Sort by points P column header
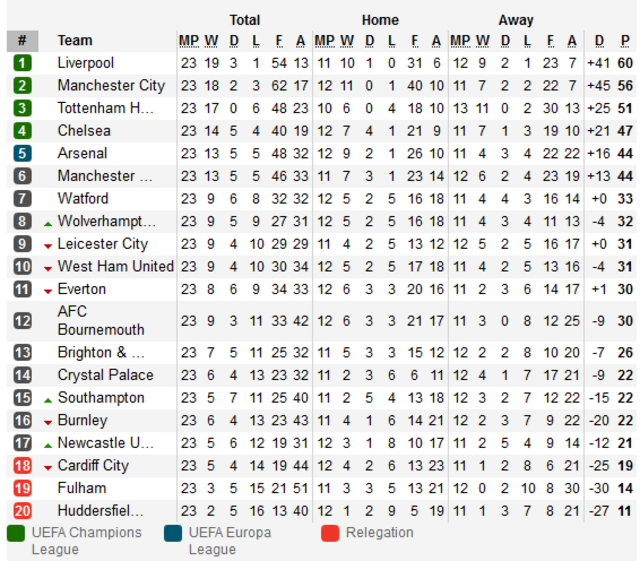The image size is (640, 561). 625,41
